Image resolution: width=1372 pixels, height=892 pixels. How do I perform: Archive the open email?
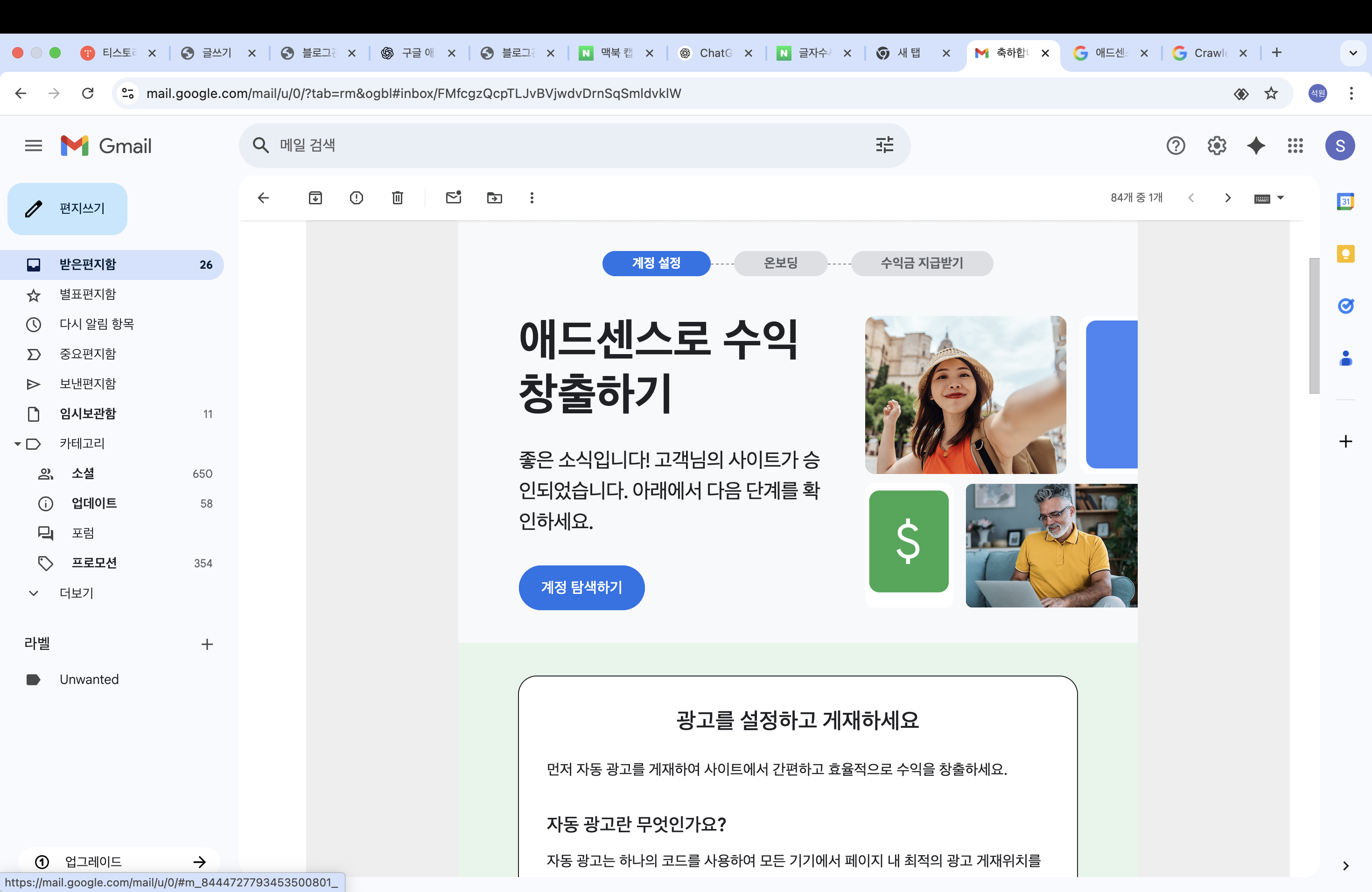click(315, 198)
